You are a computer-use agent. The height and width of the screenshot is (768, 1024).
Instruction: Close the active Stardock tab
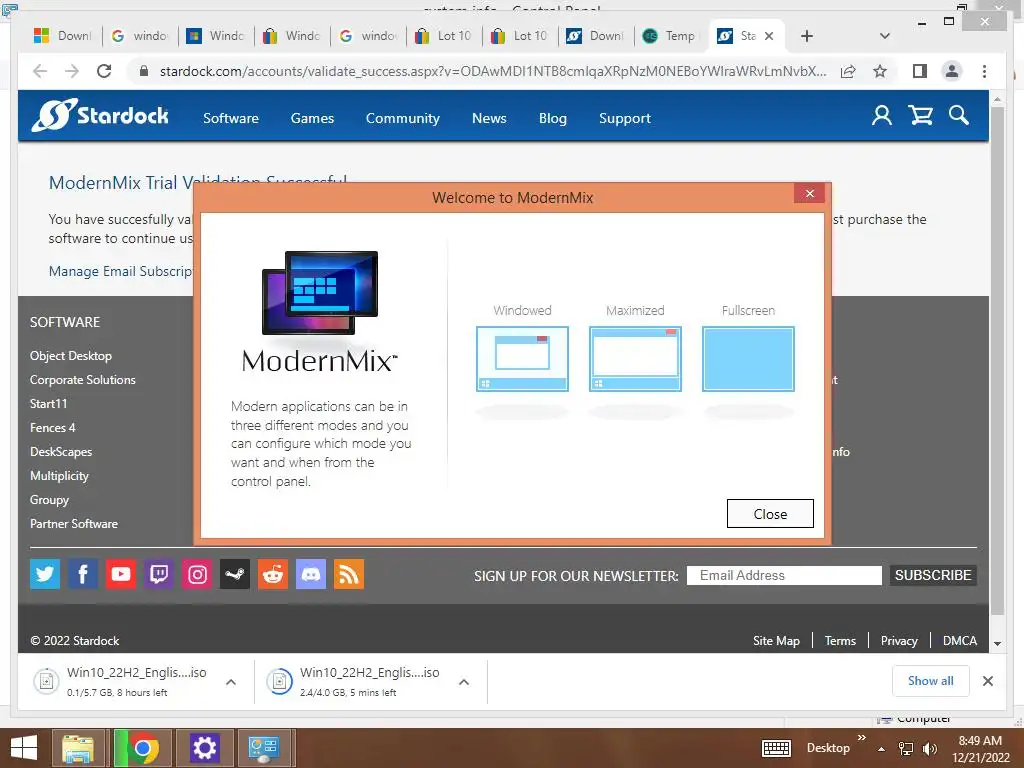click(x=769, y=36)
